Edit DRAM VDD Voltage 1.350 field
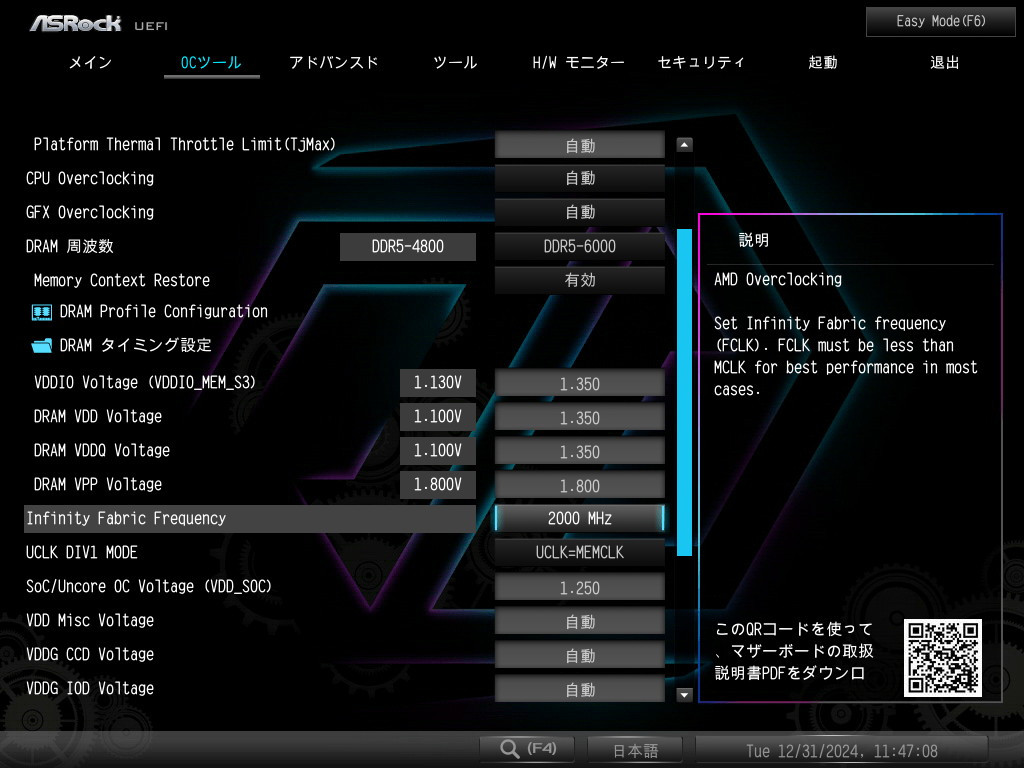The image size is (1024, 768). coord(580,417)
